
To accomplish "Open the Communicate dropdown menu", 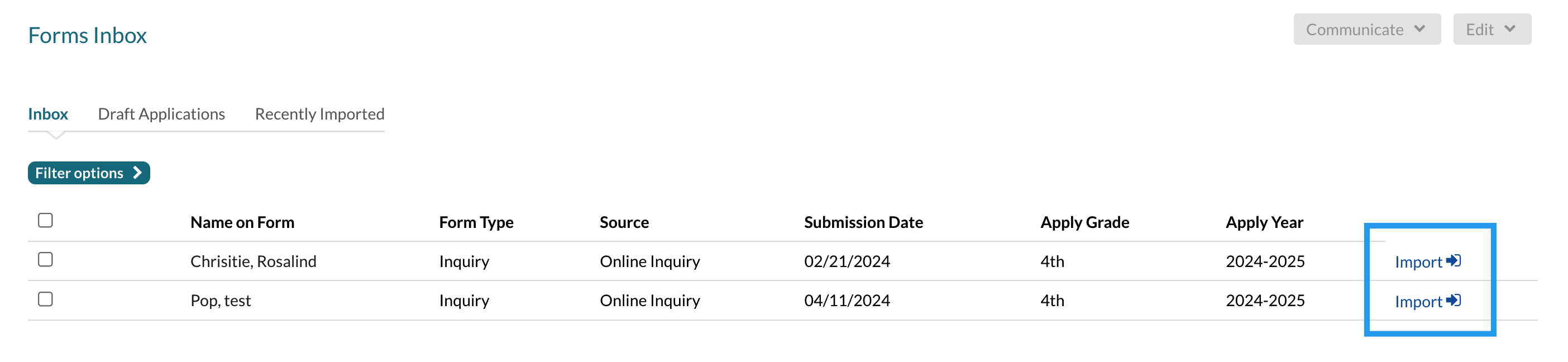I will (x=1366, y=29).
